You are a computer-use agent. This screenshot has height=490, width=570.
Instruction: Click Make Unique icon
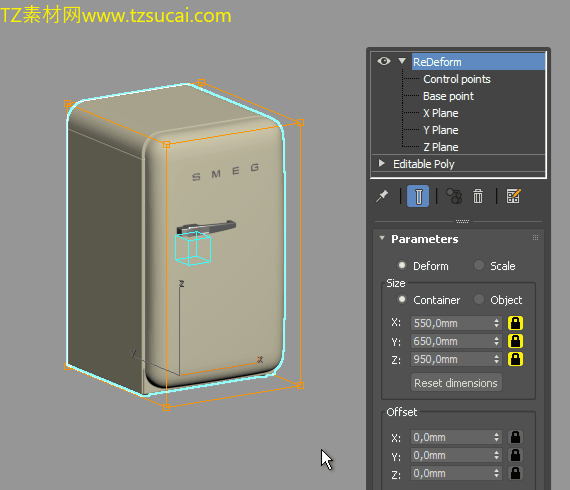pos(454,196)
